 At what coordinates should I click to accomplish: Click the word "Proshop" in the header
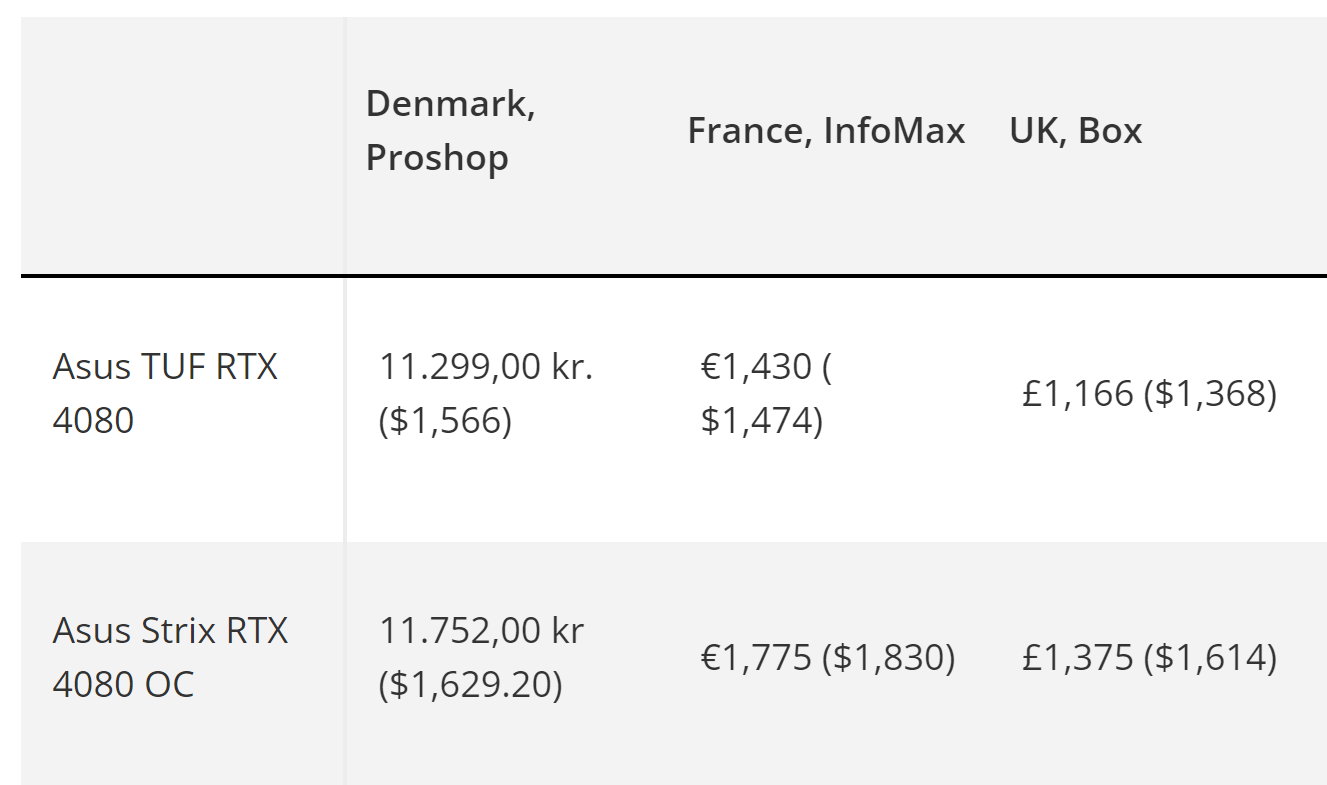click(437, 158)
